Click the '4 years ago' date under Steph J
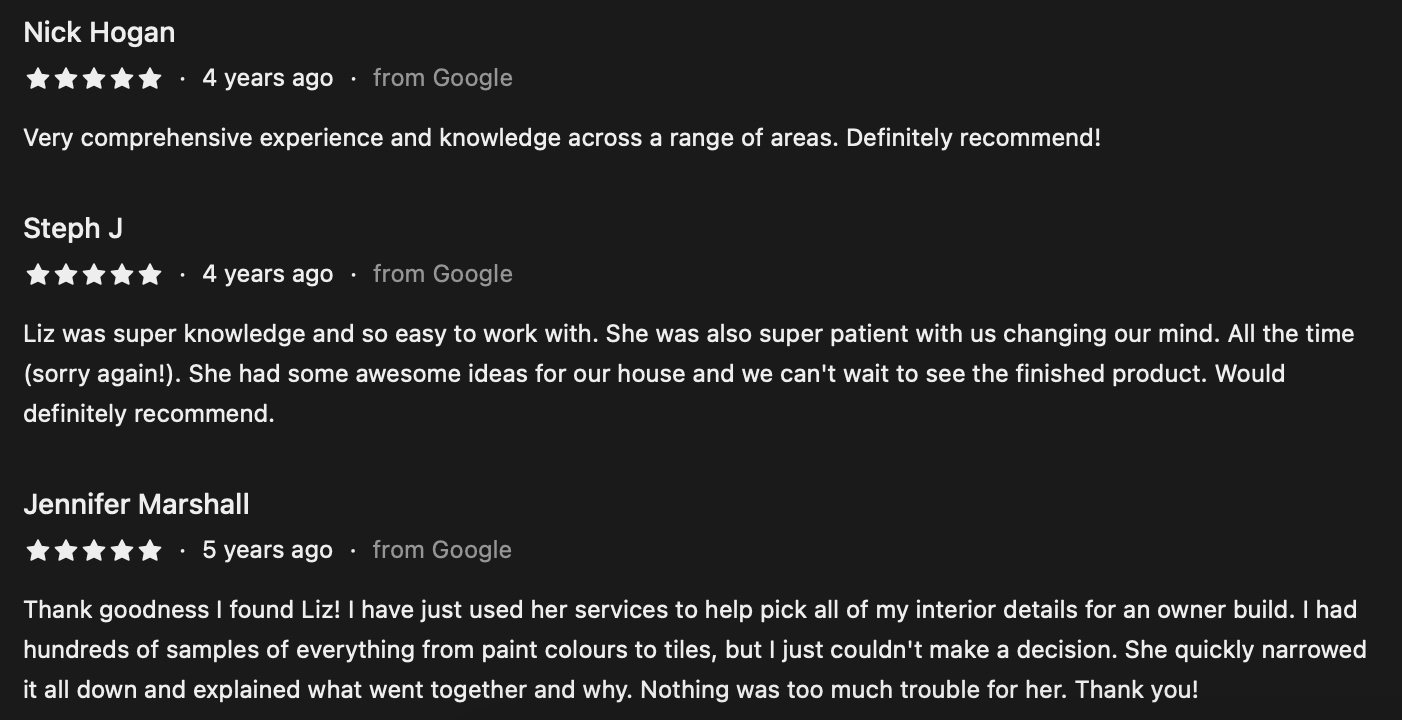 [268, 274]
